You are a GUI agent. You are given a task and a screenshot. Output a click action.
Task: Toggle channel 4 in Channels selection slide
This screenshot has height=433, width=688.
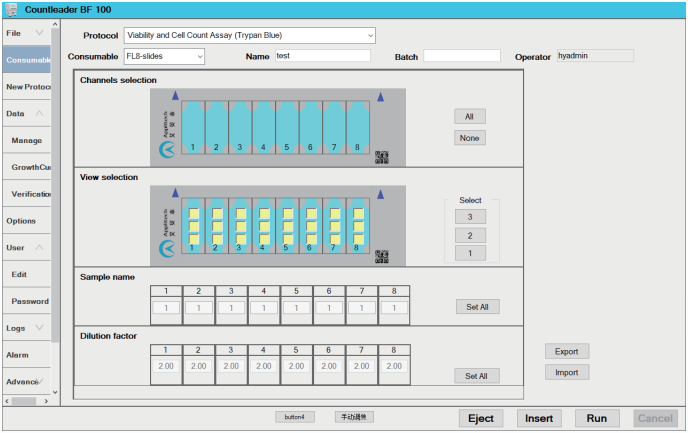tap(264, 127)
